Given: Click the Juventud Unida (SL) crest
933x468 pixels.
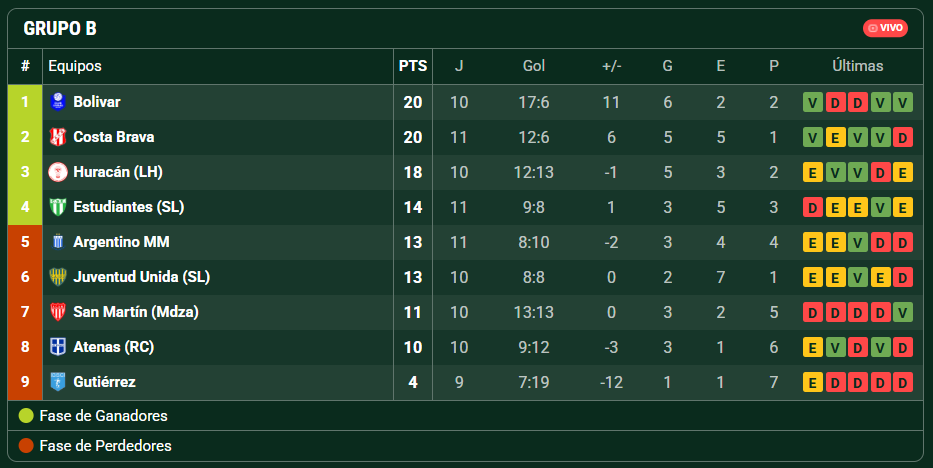Looking at the screenshot, I should point(58,277).
